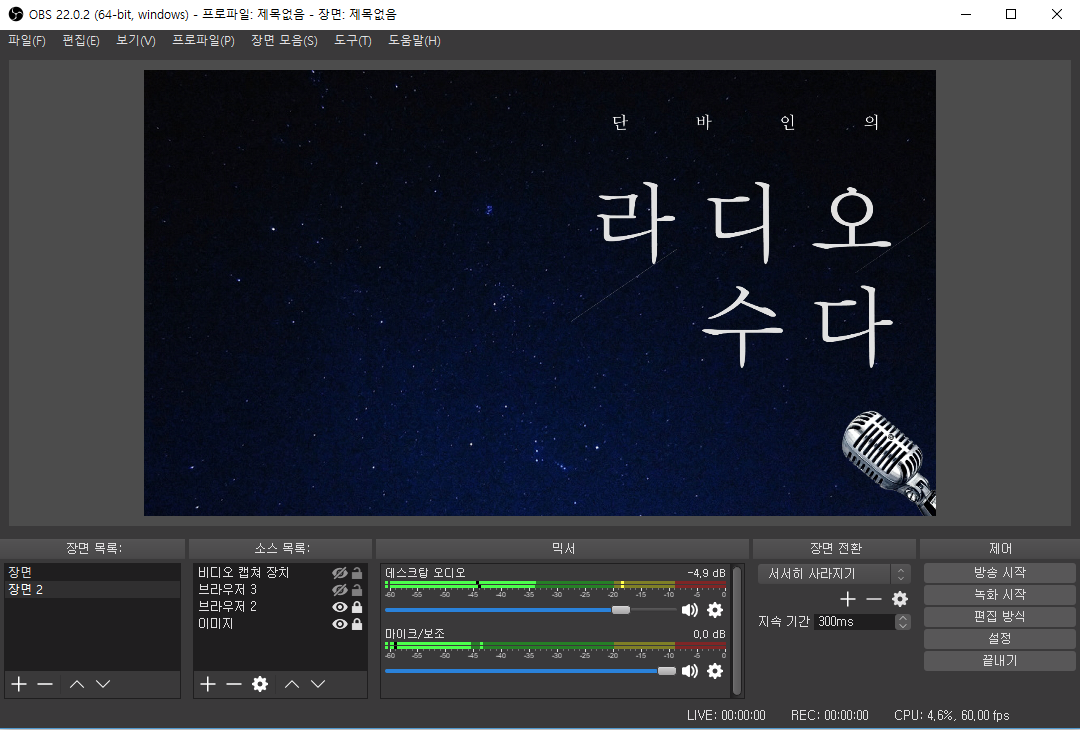Open the 장면 모음(S) menu

[284, 41]
